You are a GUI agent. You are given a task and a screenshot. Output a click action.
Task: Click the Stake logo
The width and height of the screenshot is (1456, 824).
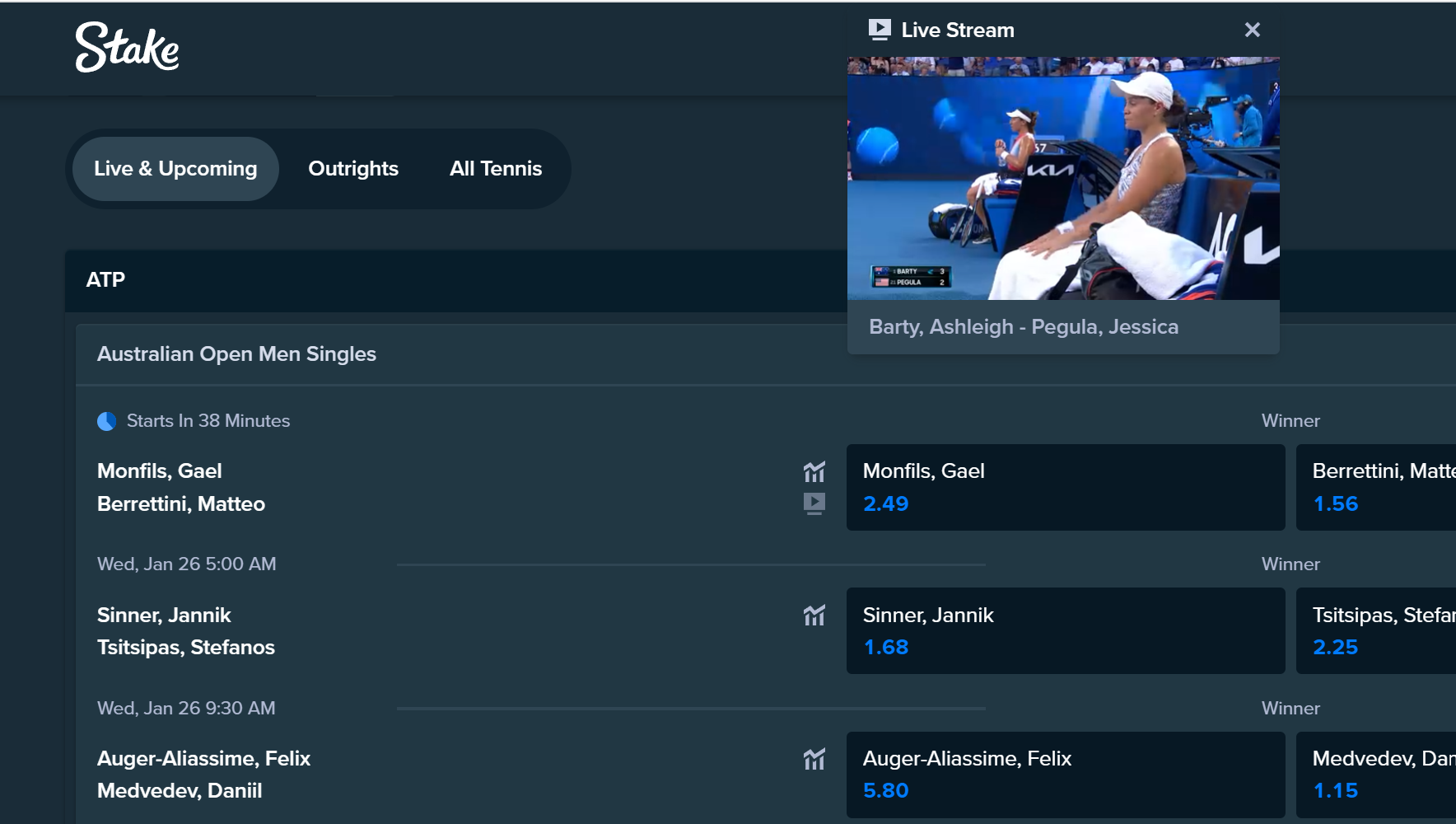point(127,47)
